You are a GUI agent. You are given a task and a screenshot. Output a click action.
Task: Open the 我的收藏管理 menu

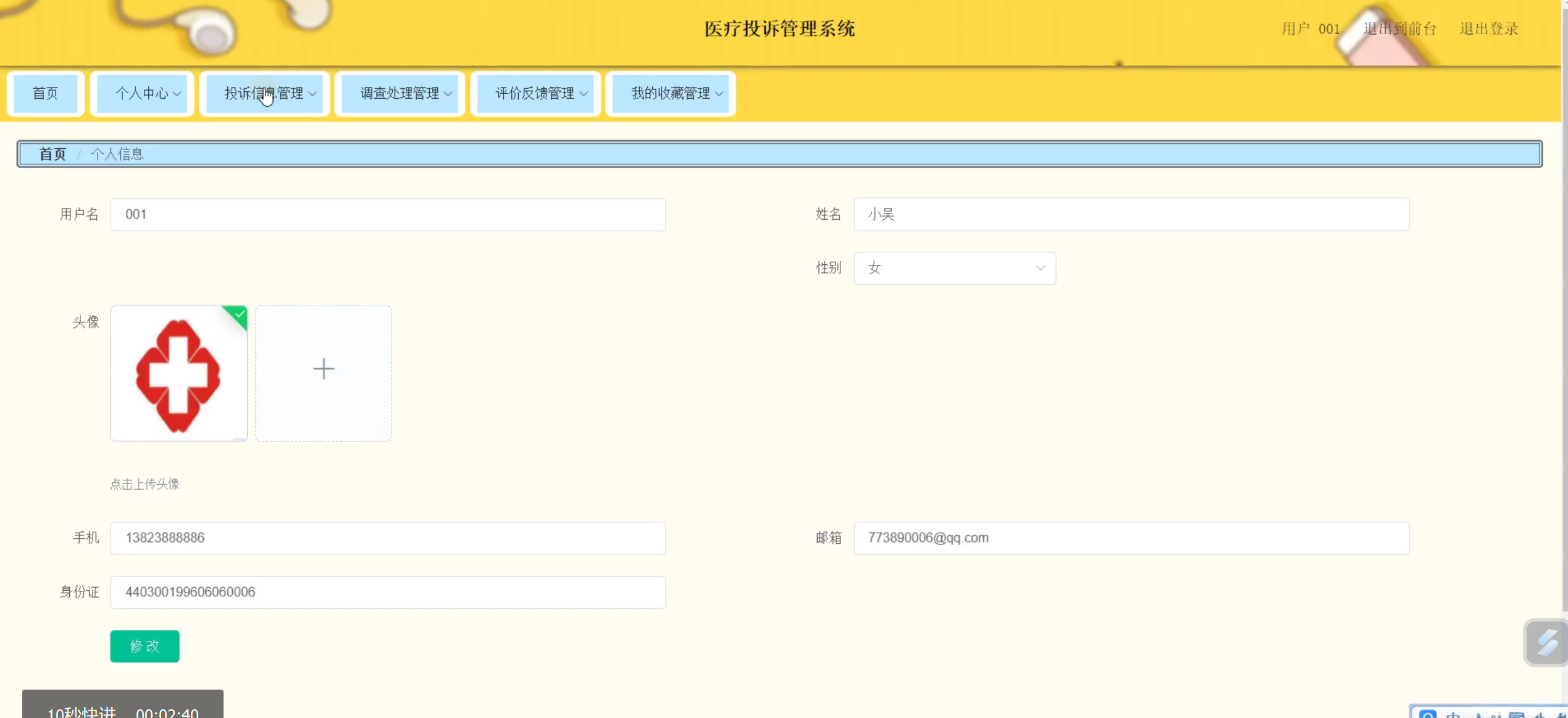click(x=671, y=93)
